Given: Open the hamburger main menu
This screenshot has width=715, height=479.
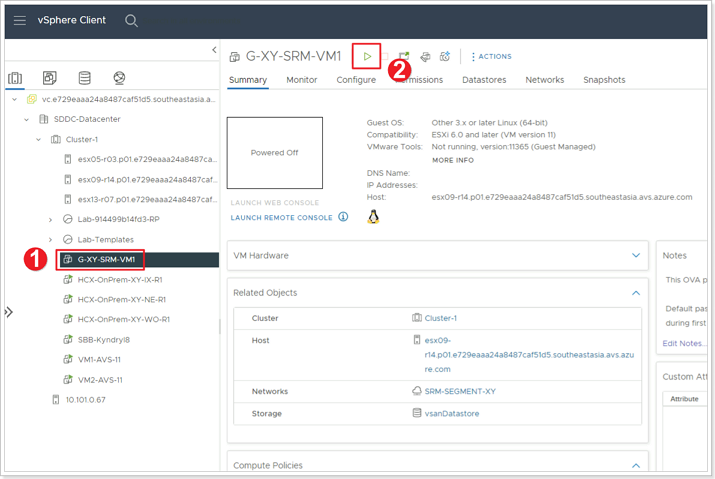Looking at the screenshot, I should (20, 21).
